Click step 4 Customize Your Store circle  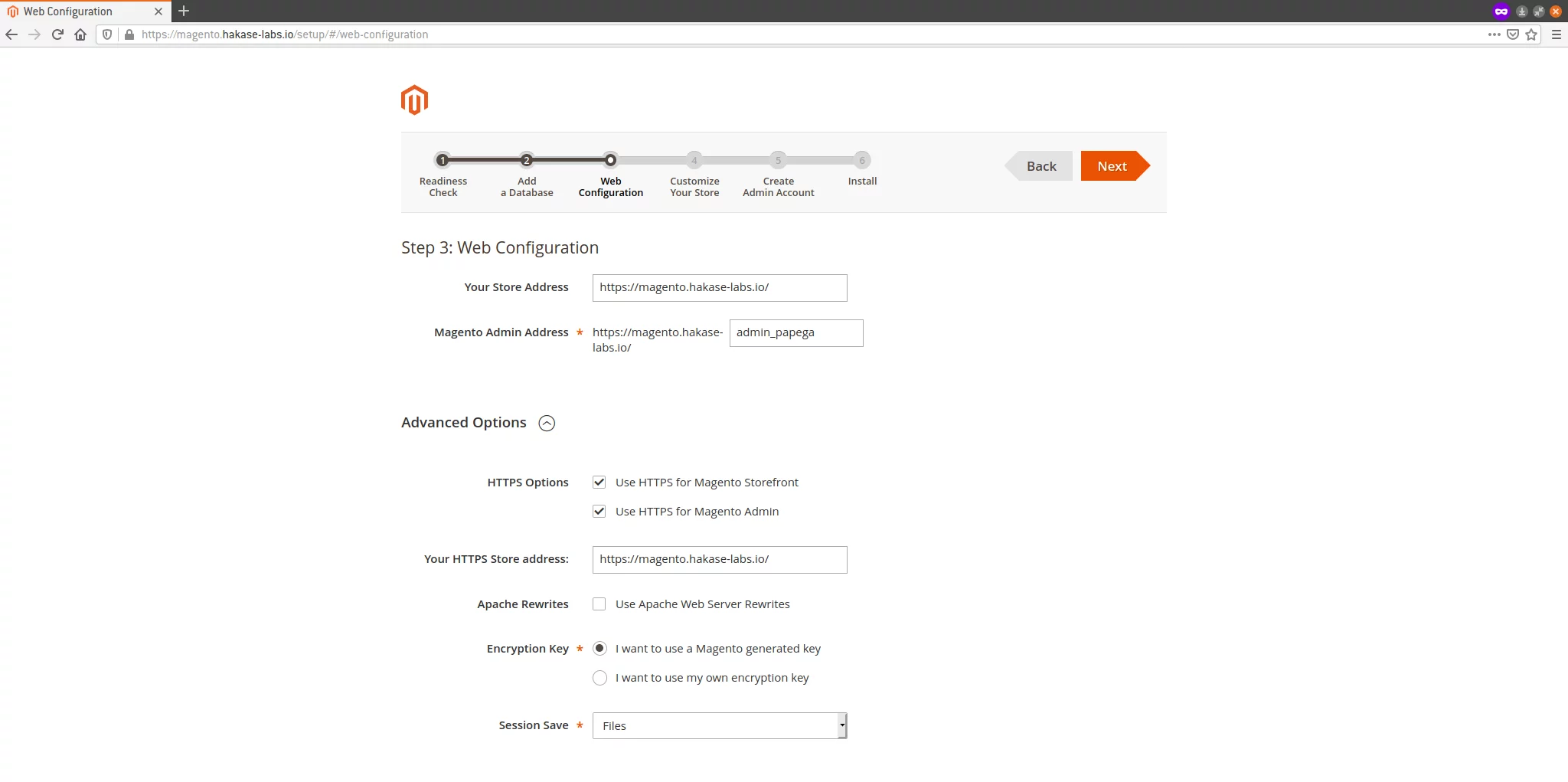[694, 160]
